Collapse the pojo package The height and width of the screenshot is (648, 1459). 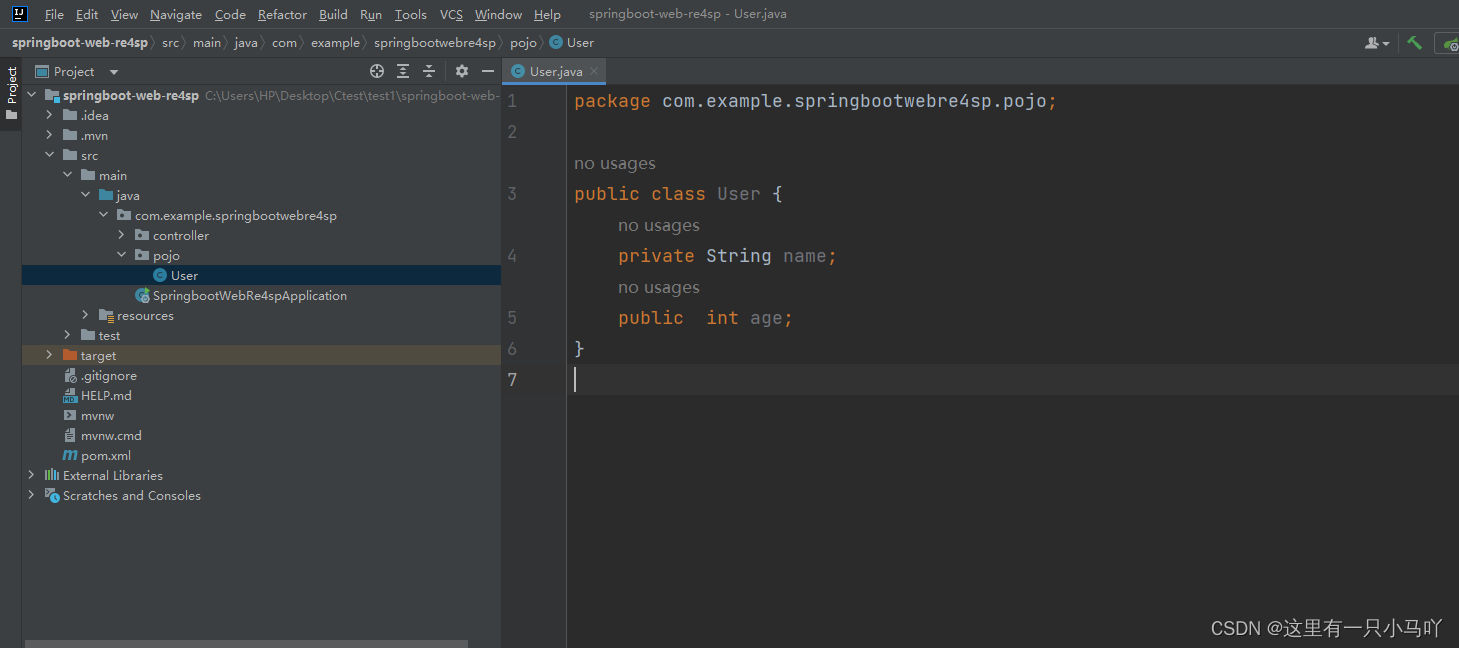(x=121, y=255)
